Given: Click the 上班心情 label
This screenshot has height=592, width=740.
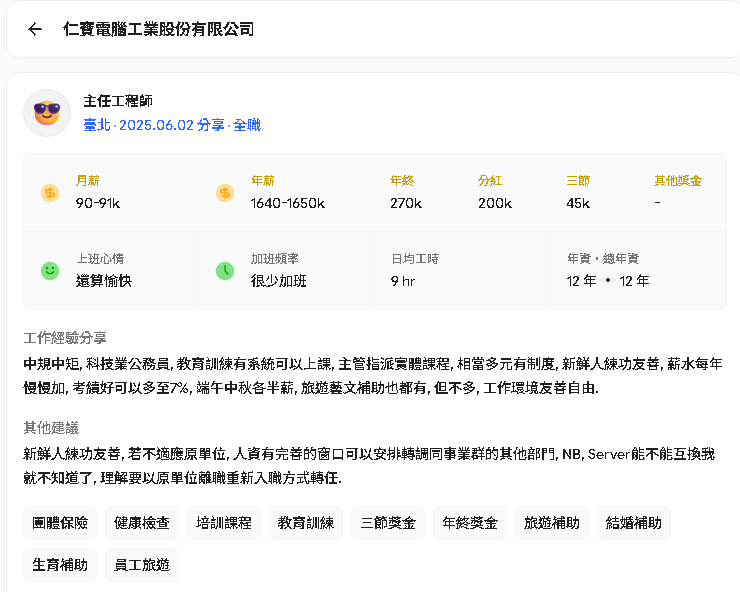Looking at the screenshot, I should [x=100, y=259].
